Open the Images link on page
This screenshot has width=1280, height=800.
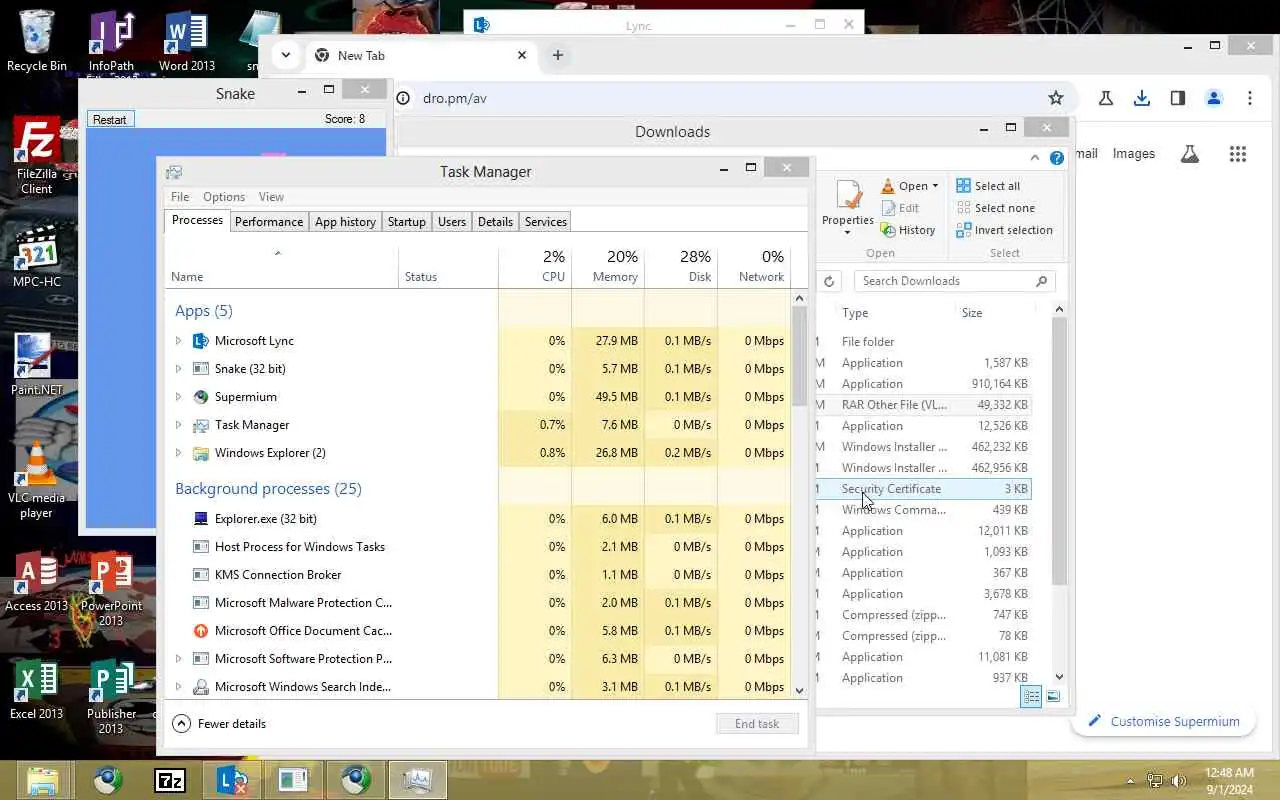[x=1134, y=154]
